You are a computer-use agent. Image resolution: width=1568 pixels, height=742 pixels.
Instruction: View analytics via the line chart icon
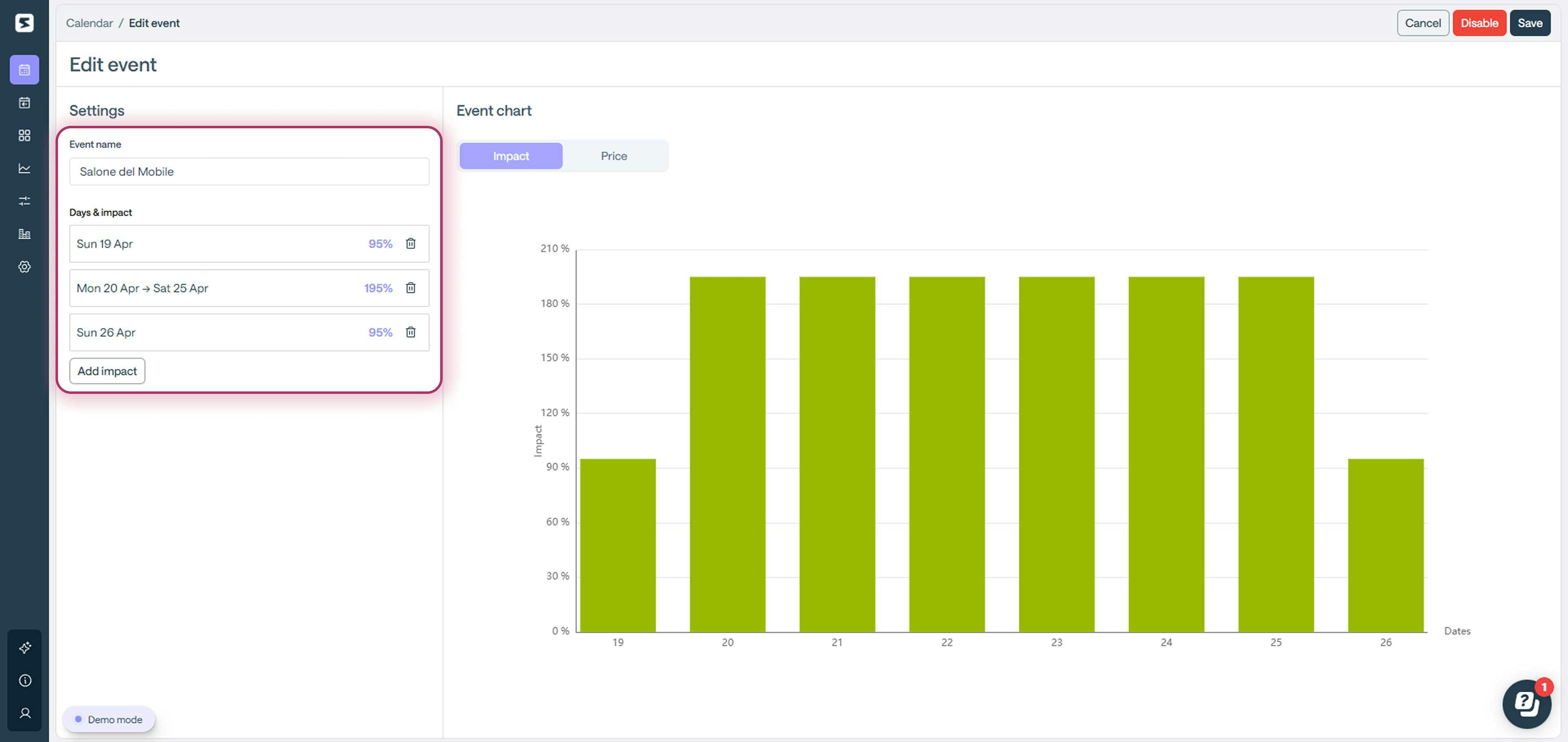(x=24, y=168)
